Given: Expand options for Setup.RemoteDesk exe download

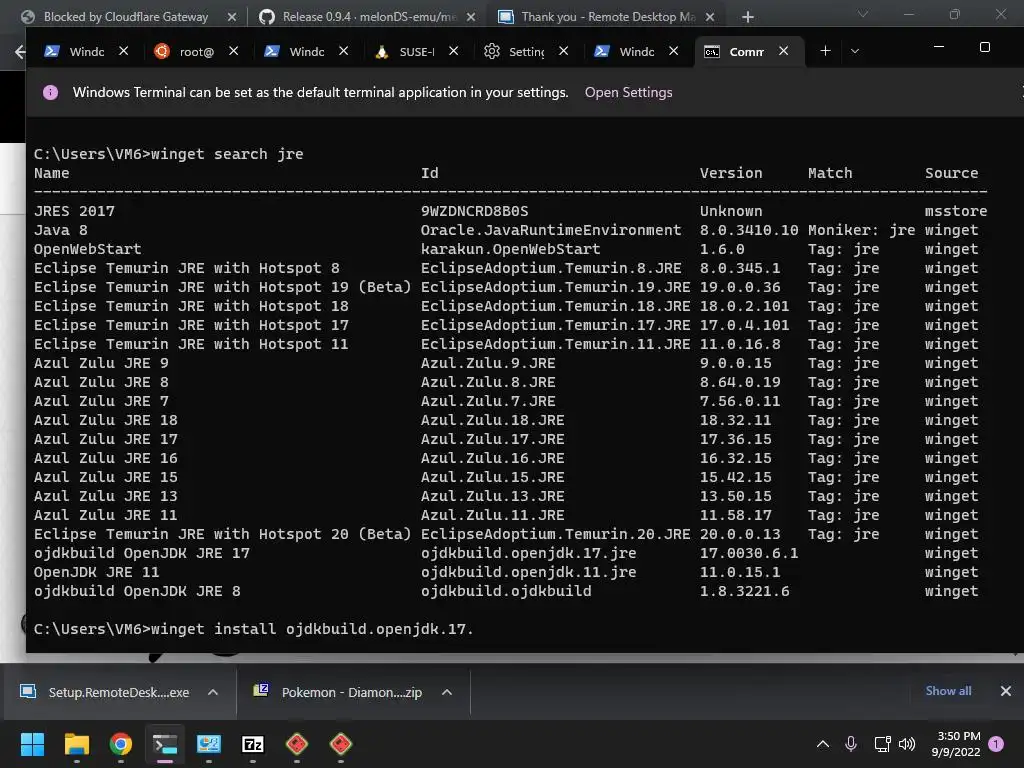Looking at the screenshot, I should coord(213,692).
